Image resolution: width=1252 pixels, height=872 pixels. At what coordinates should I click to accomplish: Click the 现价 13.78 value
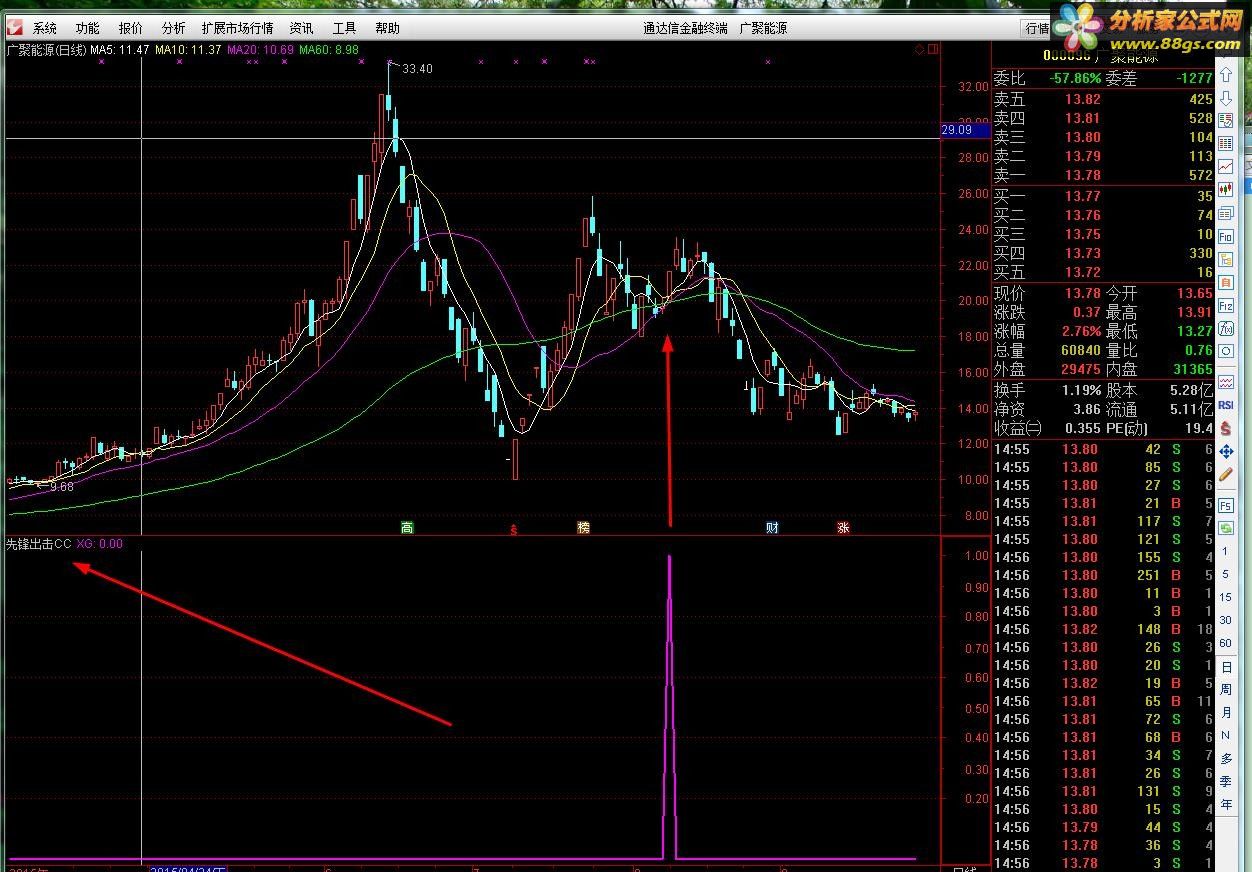tap(1082, 293)
